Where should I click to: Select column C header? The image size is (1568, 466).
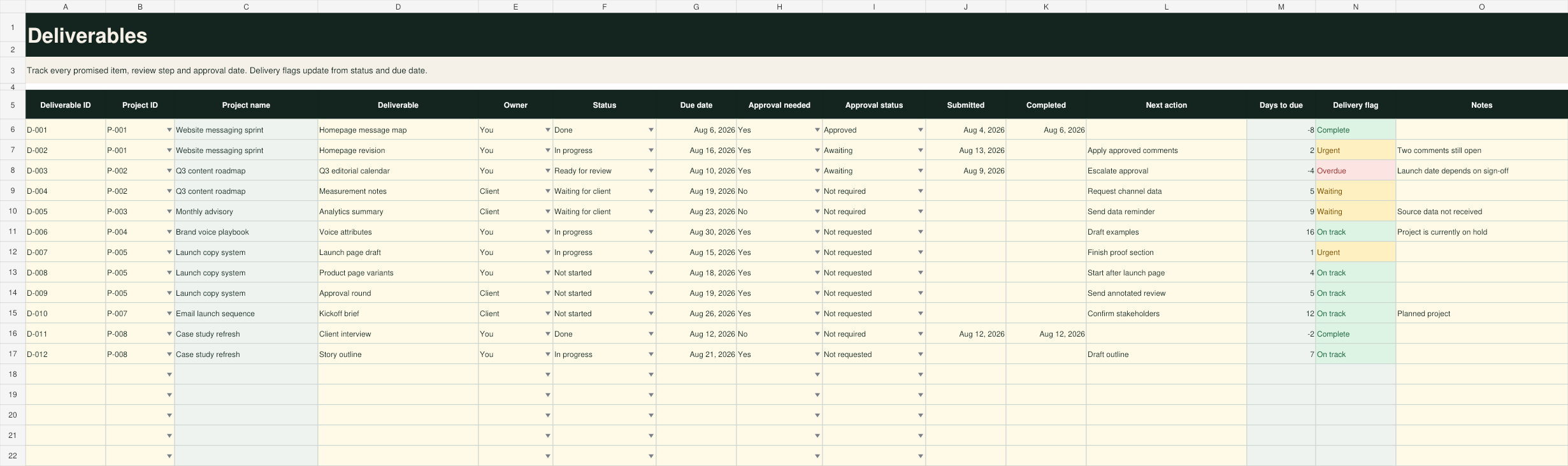(x=246, y=6)
